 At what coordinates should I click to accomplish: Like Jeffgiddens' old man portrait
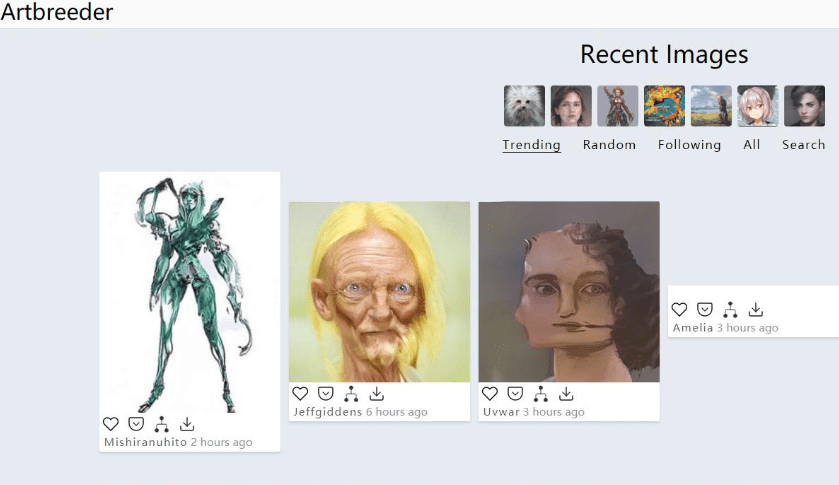click(x=300, y=394)
